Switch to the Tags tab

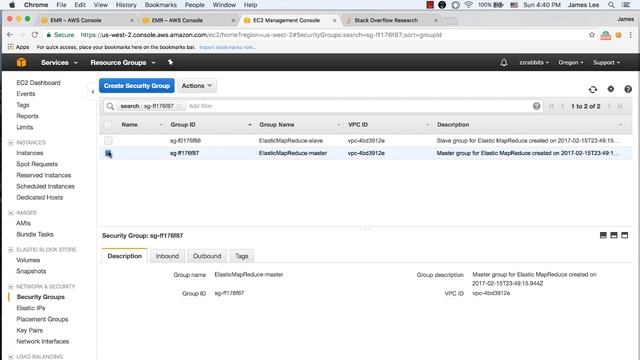click(242, 256)
